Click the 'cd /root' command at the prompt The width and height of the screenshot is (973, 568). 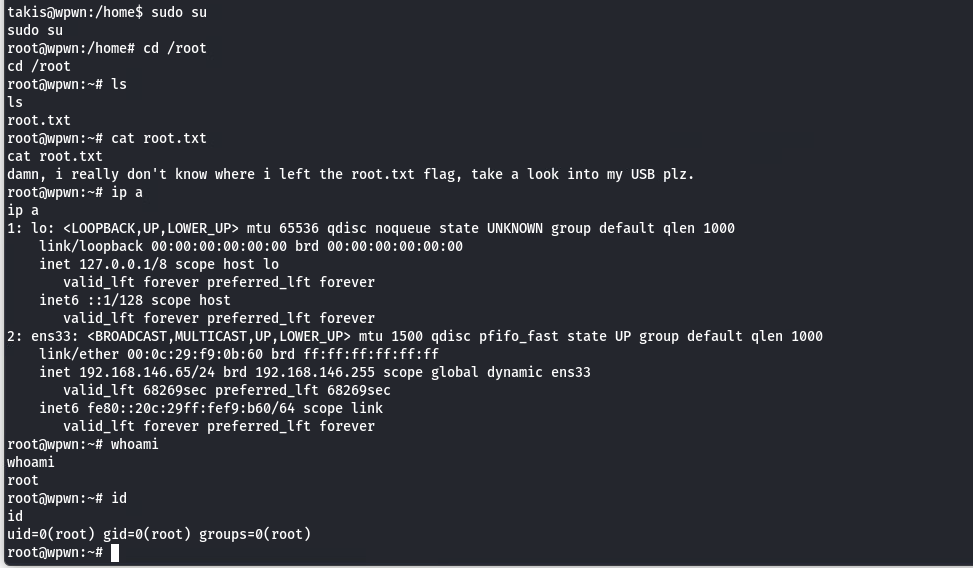175,48
